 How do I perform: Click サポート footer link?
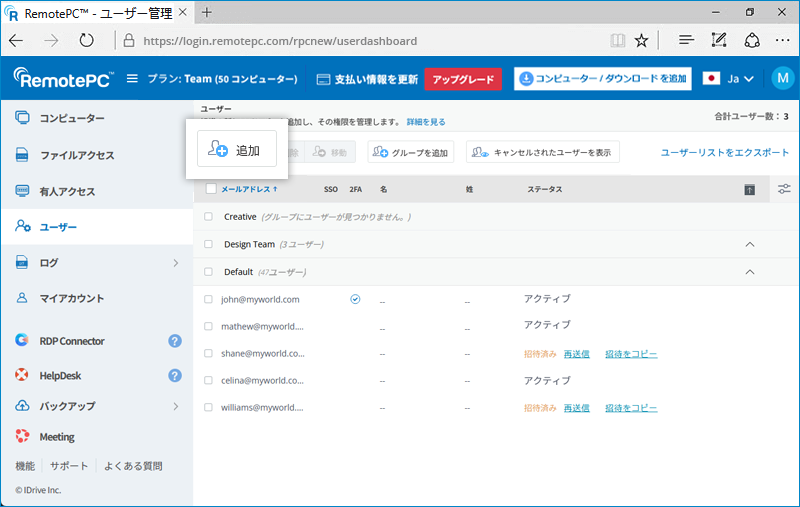click(69, 466)
